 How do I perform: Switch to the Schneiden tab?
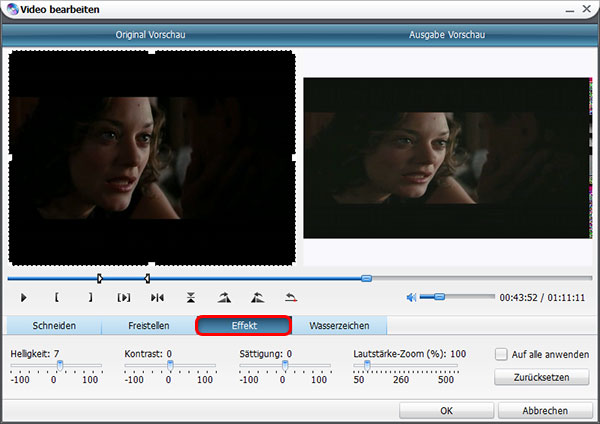pyautogui.click(x=54, y=326)
